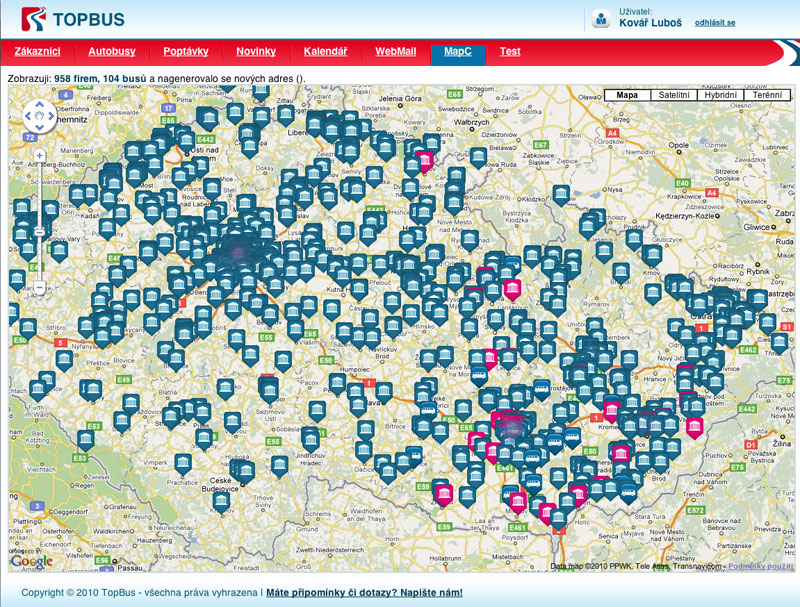800x607 pixels.
Task: Pan the map right with arrow control
Action: click(52, 116)
